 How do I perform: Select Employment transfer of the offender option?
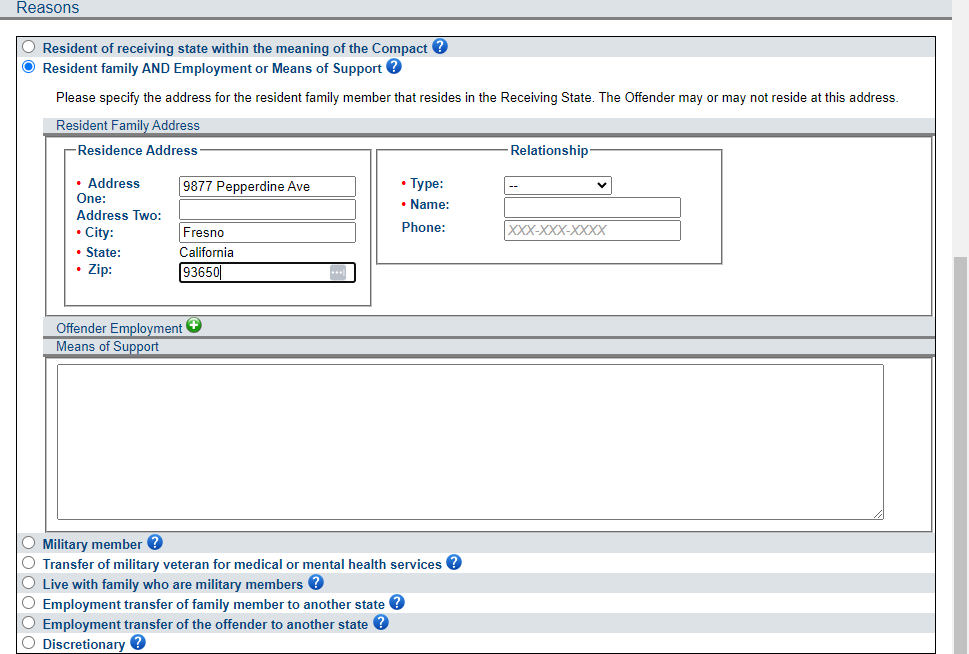pyautogui.click(x=28, y=622)
